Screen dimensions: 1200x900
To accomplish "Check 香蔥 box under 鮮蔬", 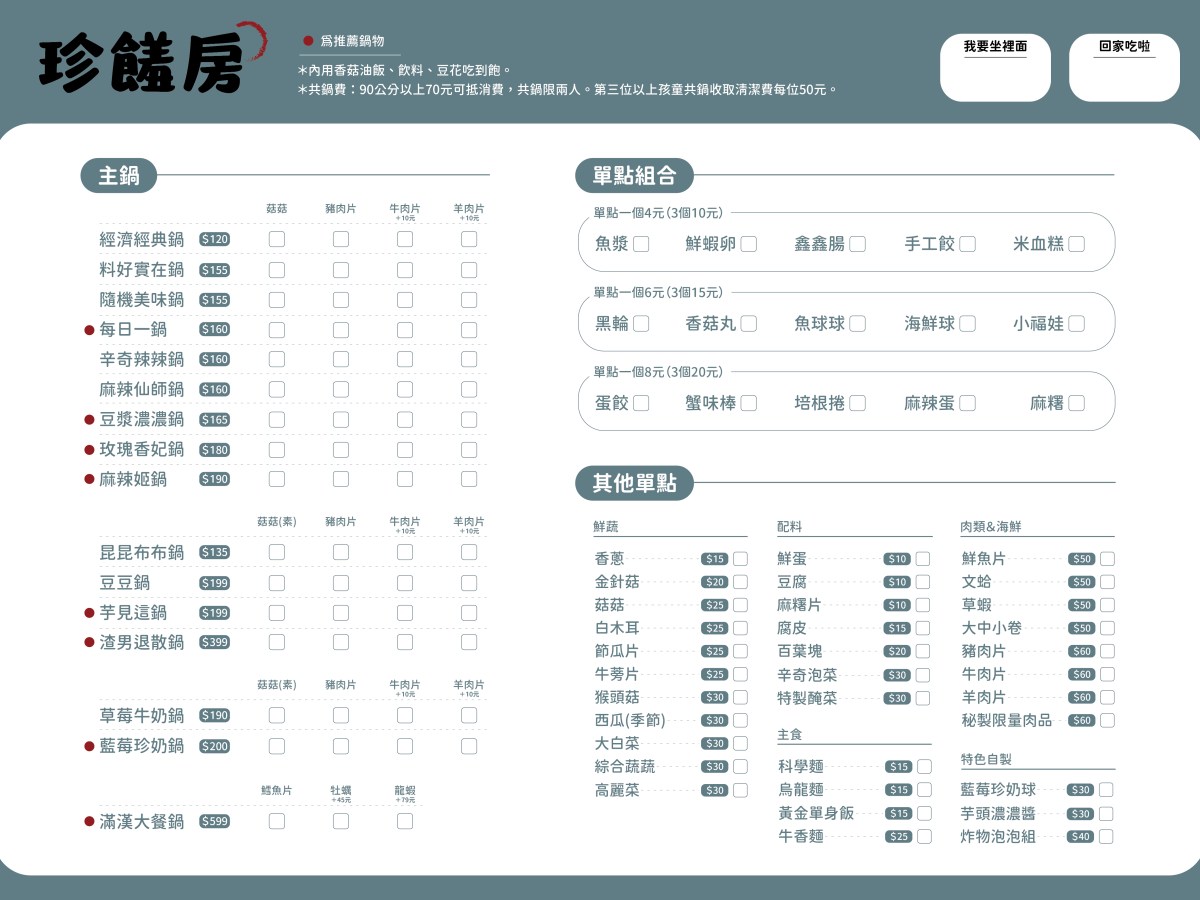I will 738,558.
